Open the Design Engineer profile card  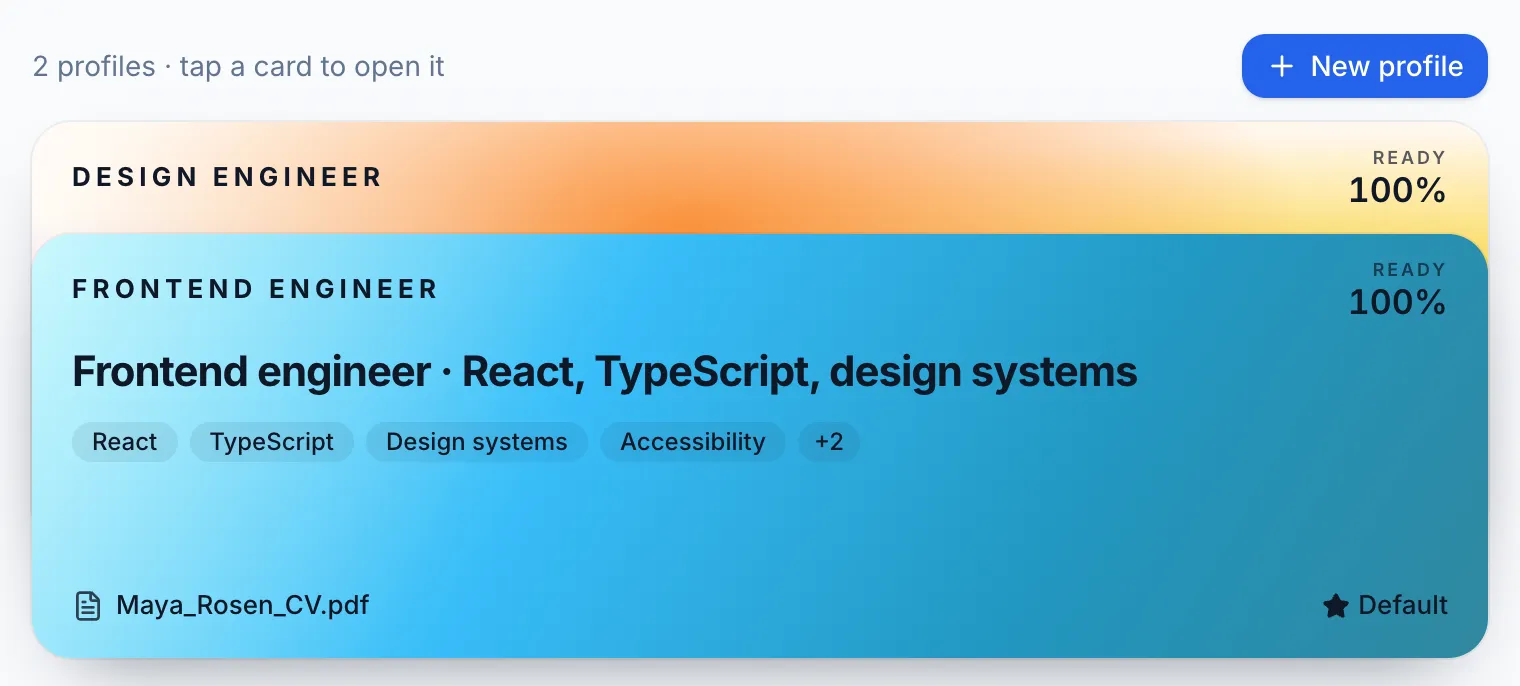(x=759, y=178)
